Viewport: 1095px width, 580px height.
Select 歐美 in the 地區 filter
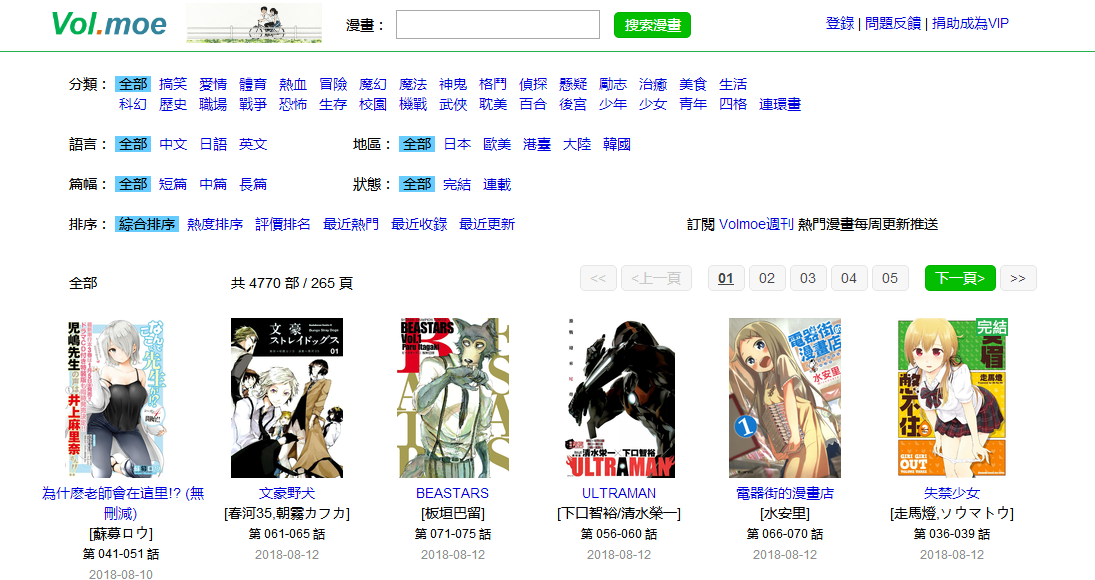coord(497,144)
